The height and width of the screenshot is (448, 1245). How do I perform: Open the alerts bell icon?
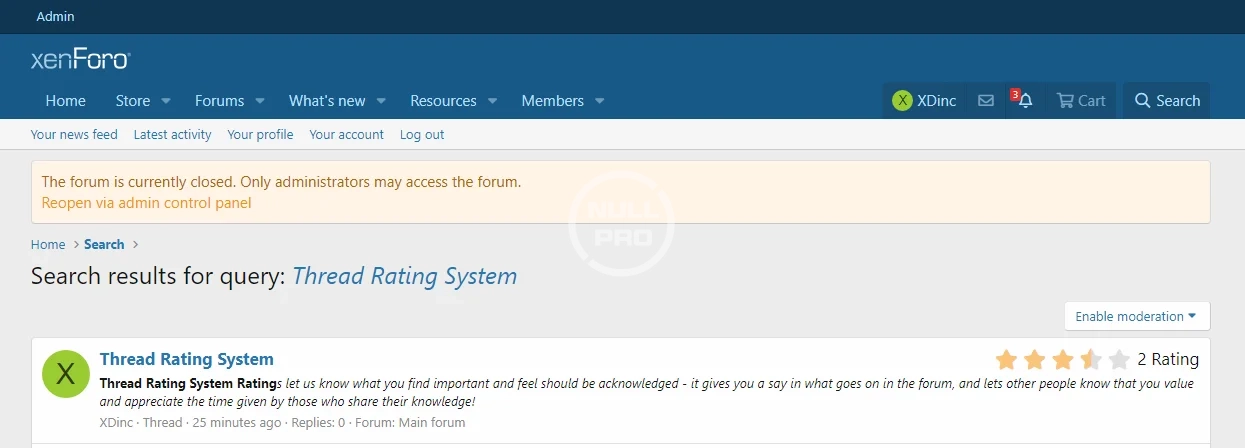point(1025,101)
